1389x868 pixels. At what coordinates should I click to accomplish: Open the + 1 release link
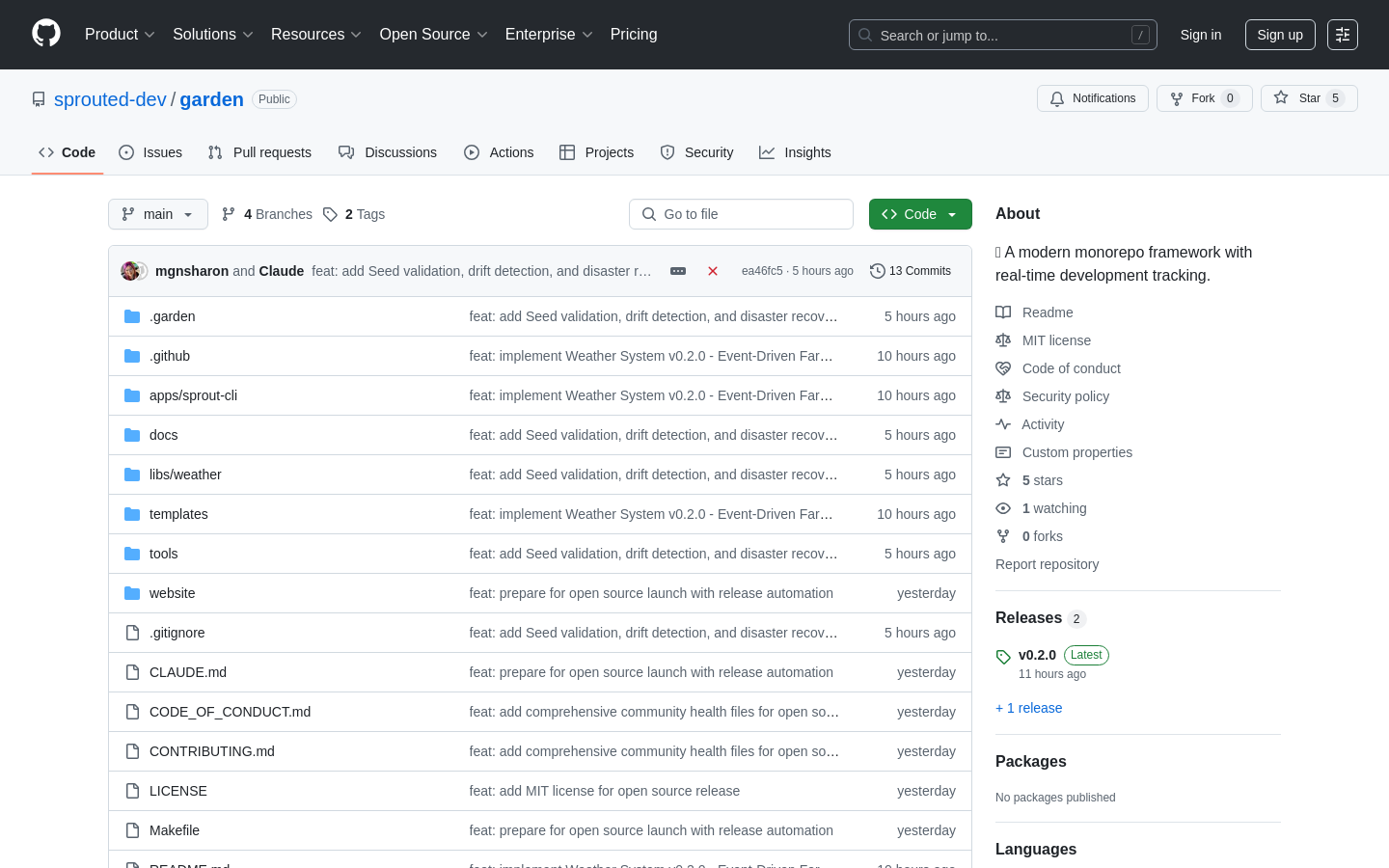click(x=1028, y=708)
